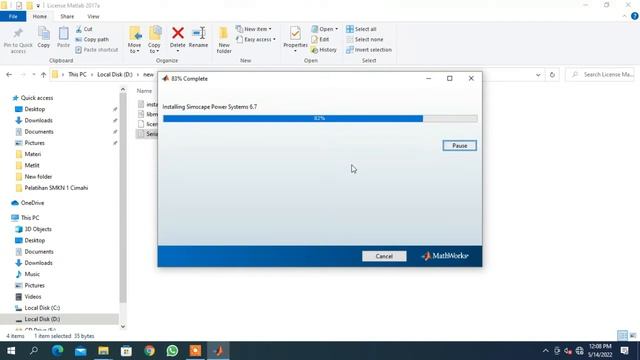This screenshot has width=640, height=360.
Task: Open recent locations dropdown arrow
Action: (33, 75)
